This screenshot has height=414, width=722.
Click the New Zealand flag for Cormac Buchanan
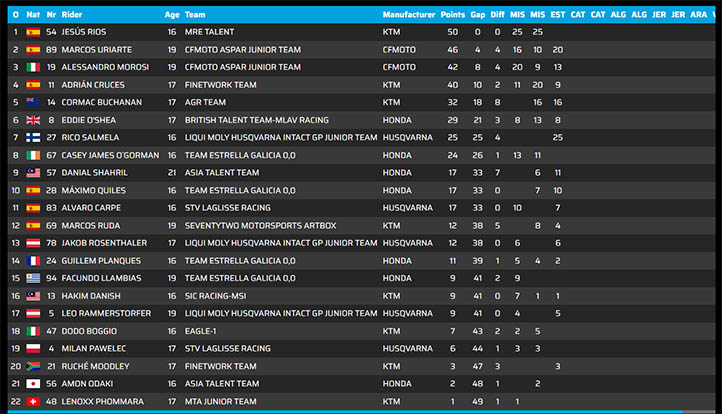click(x=33, y=102)
